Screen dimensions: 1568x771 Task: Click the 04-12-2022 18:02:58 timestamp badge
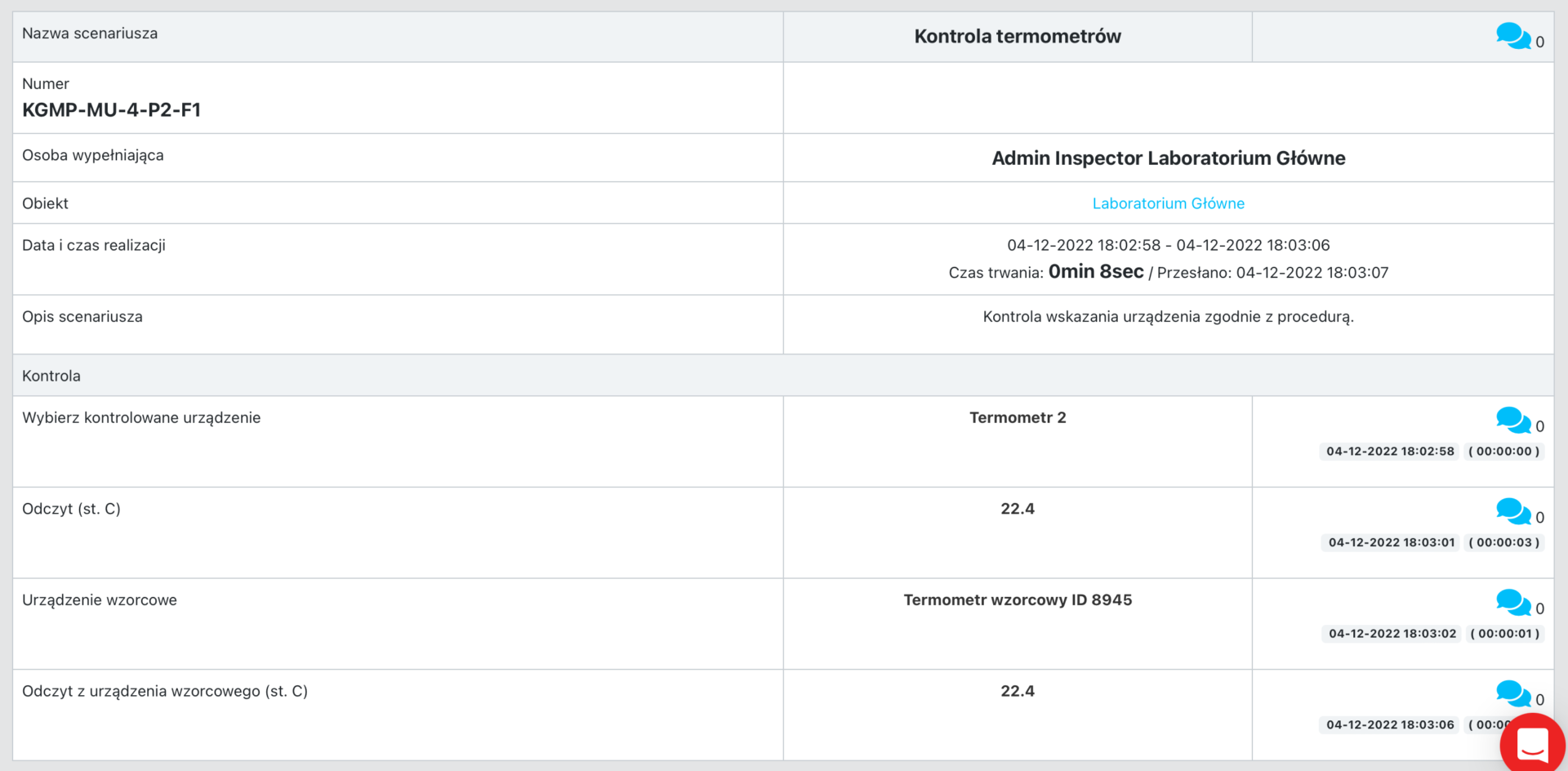1390,452
